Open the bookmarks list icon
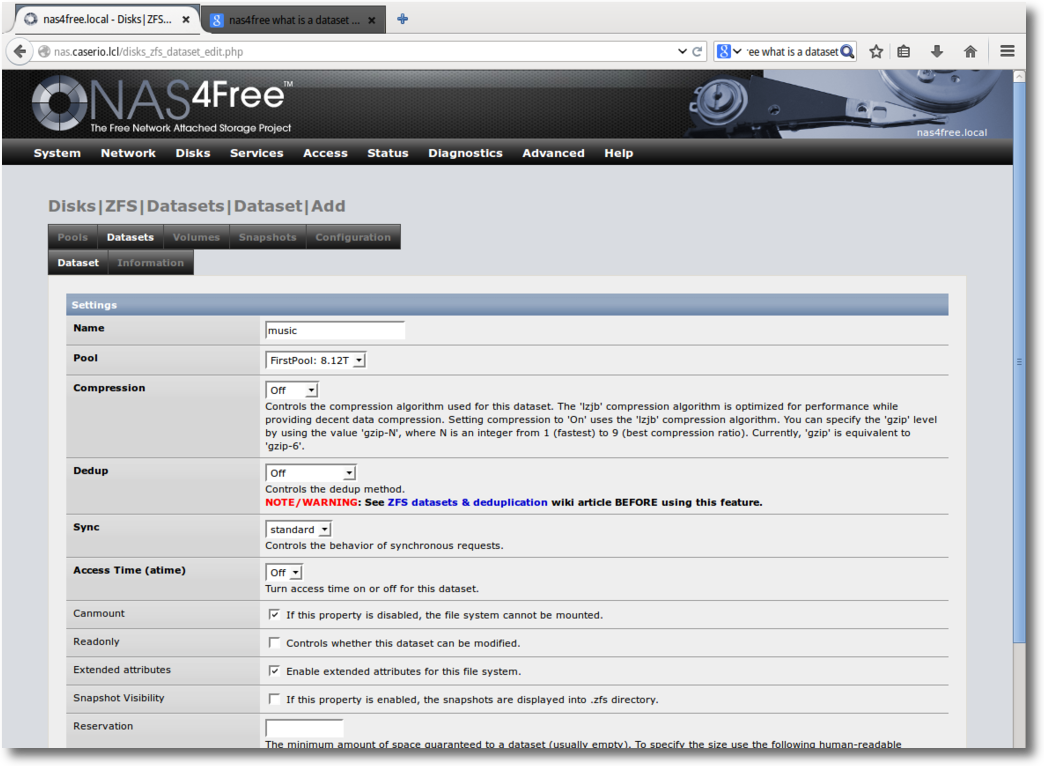The image size is (1044, 766). [x=904, y=51]
